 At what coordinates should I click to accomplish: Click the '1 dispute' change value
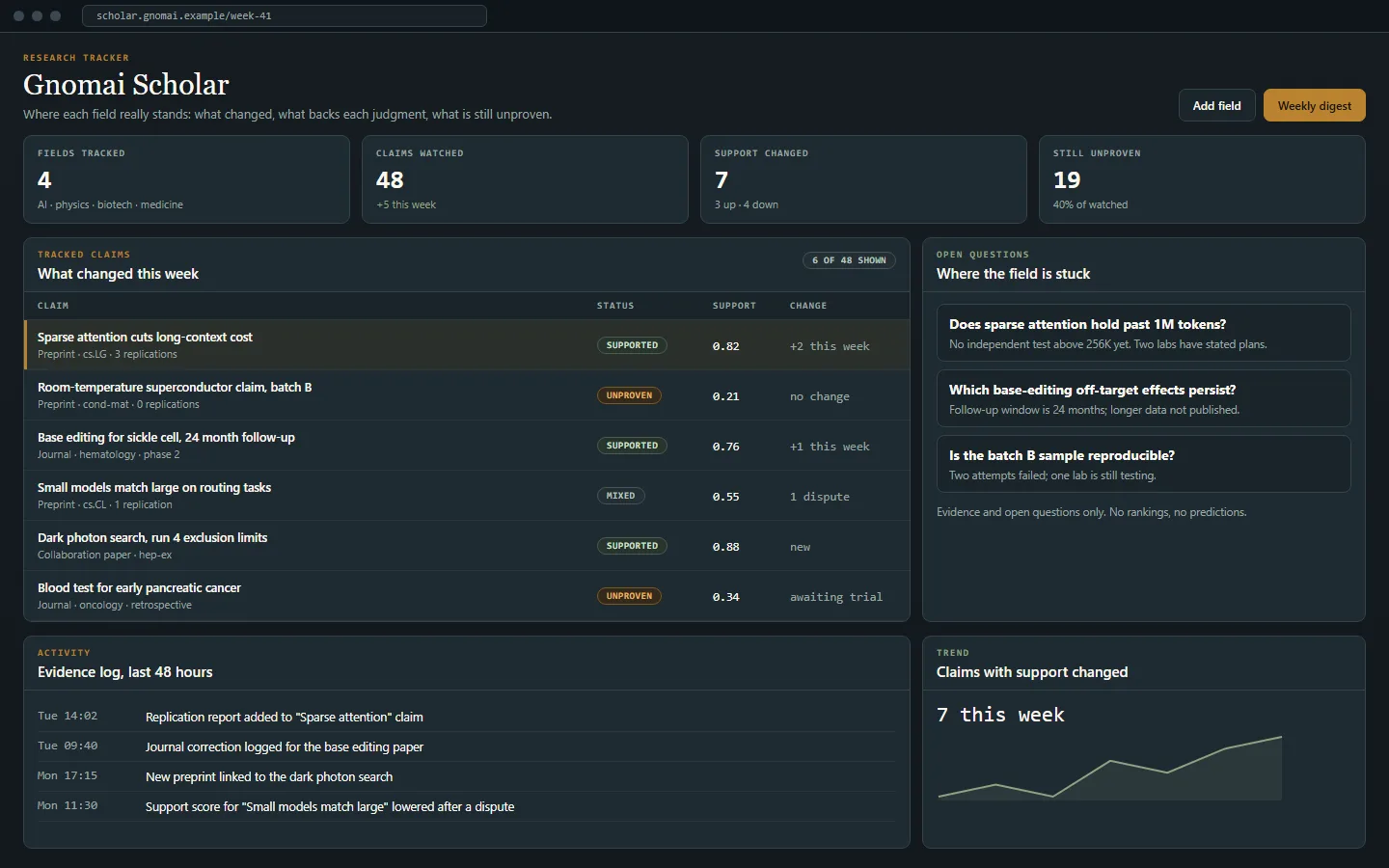point(820,497)
